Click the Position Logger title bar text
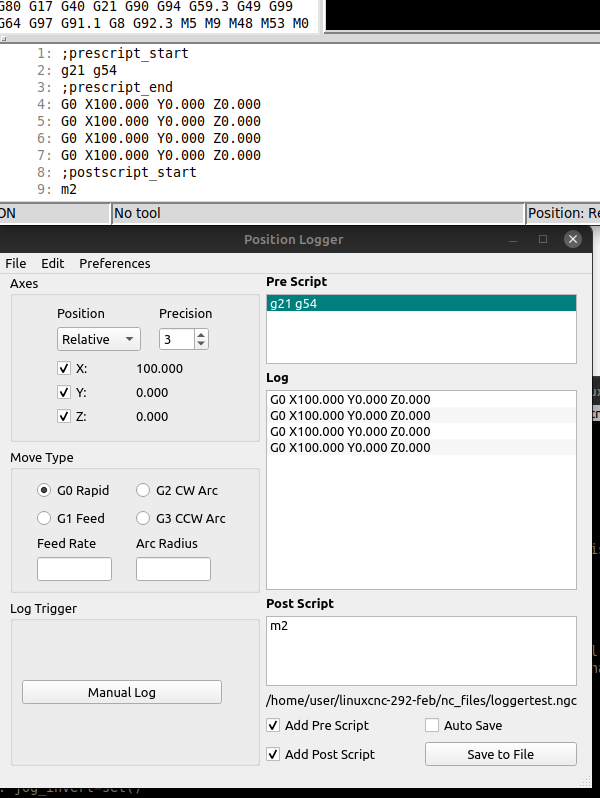 (294, 239)
